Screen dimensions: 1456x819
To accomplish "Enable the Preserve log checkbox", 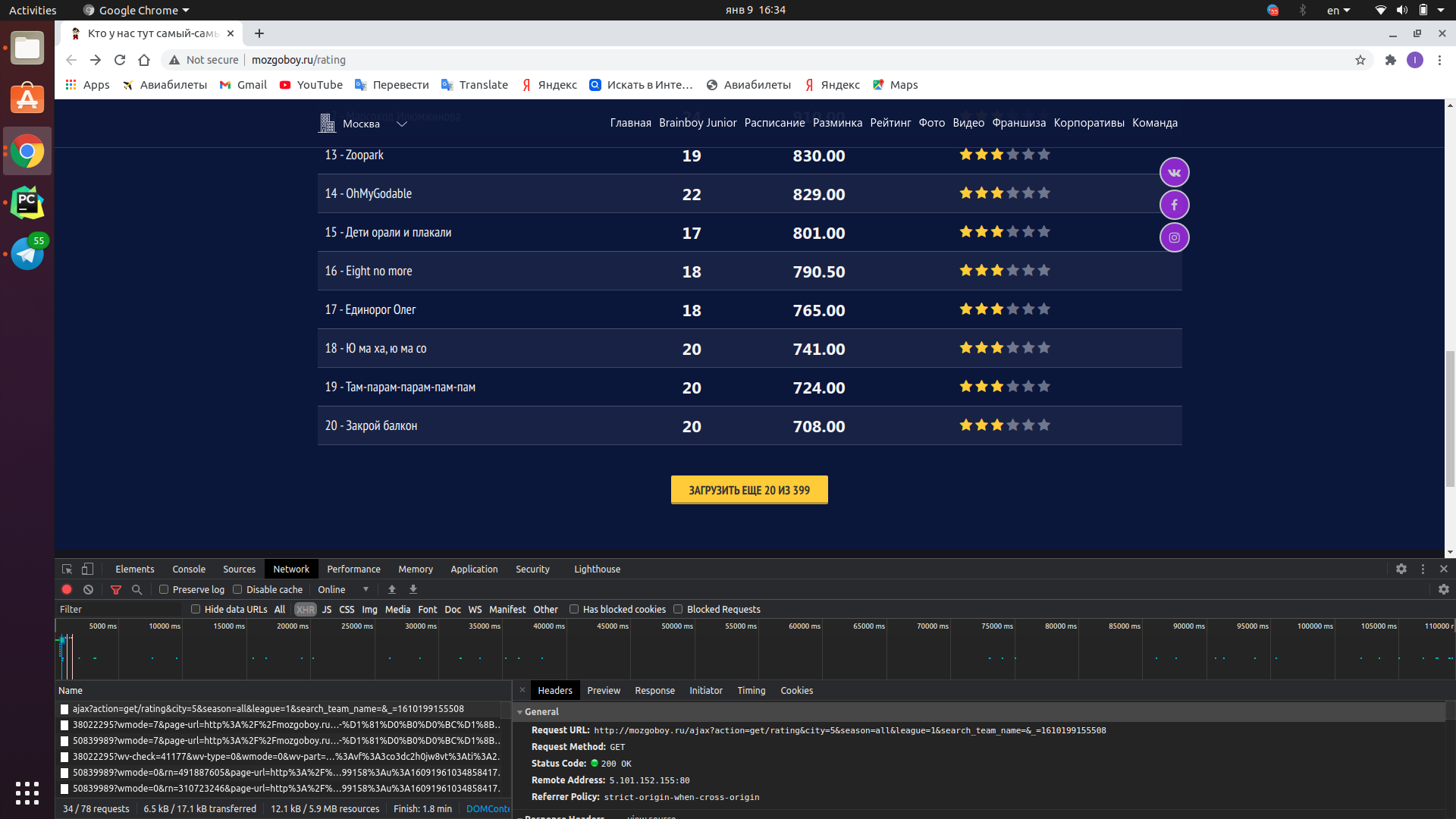I will pyautogui.click(x=164, y=589).
